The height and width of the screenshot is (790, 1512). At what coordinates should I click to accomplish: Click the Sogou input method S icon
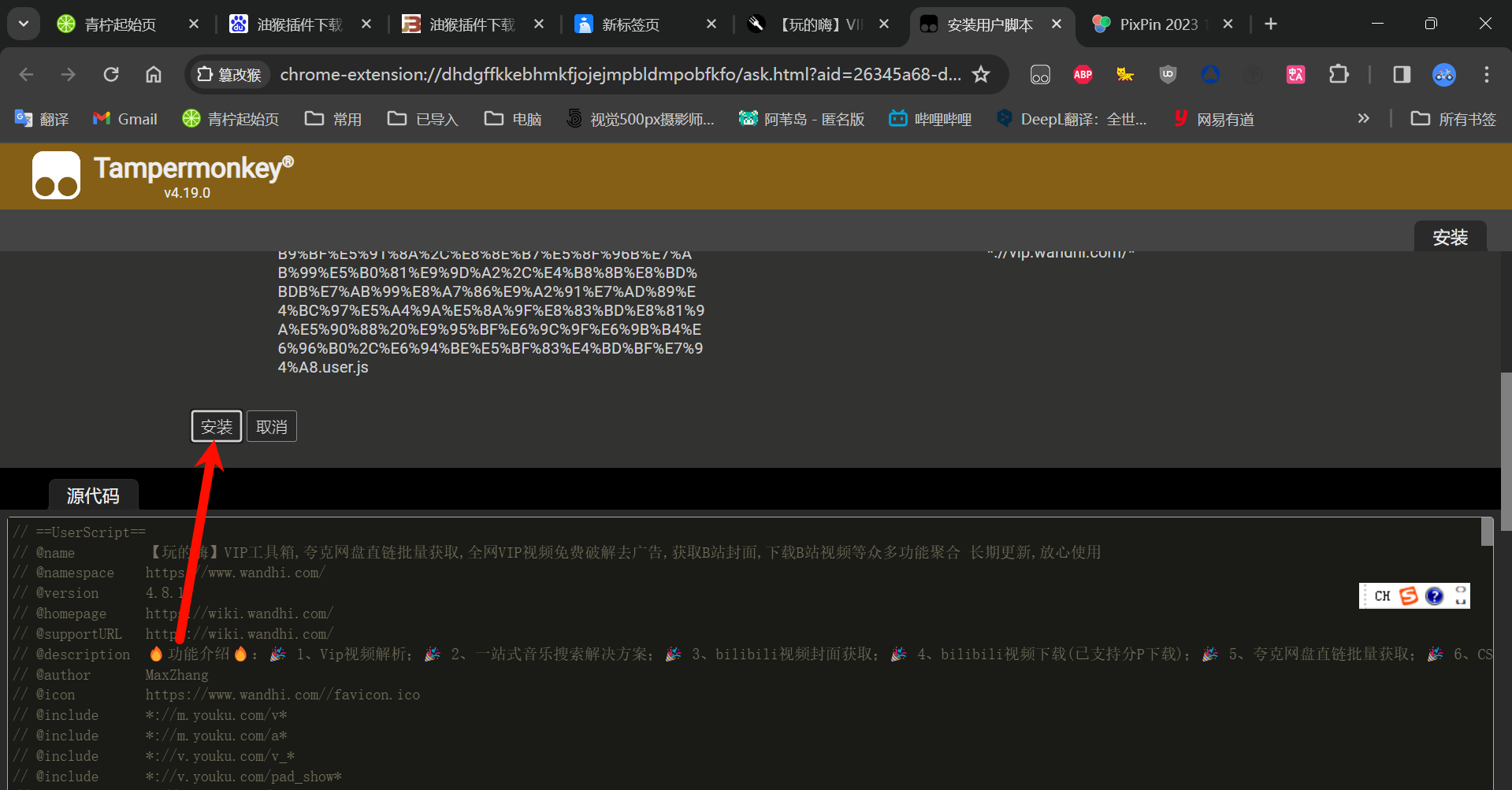point(1408,596)
